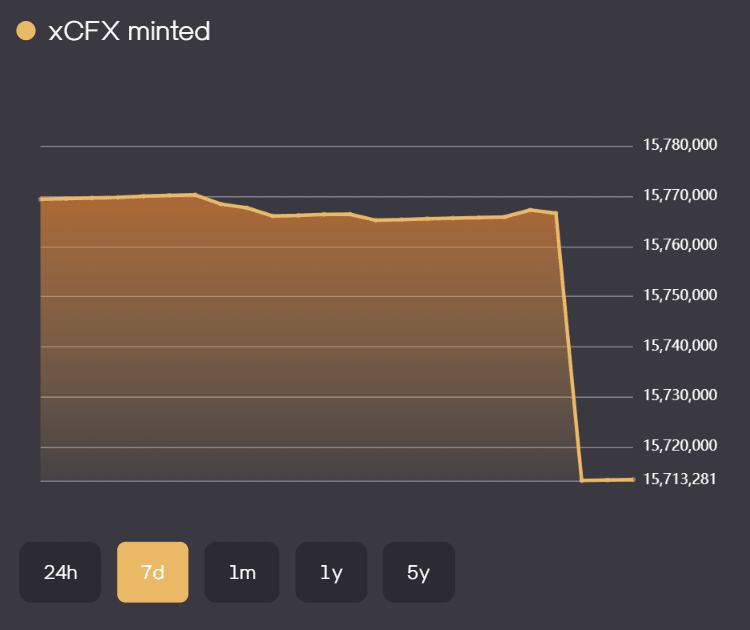The image size is (750, 630).
Task: Select the 5y time range button
Action: (418, 572)
